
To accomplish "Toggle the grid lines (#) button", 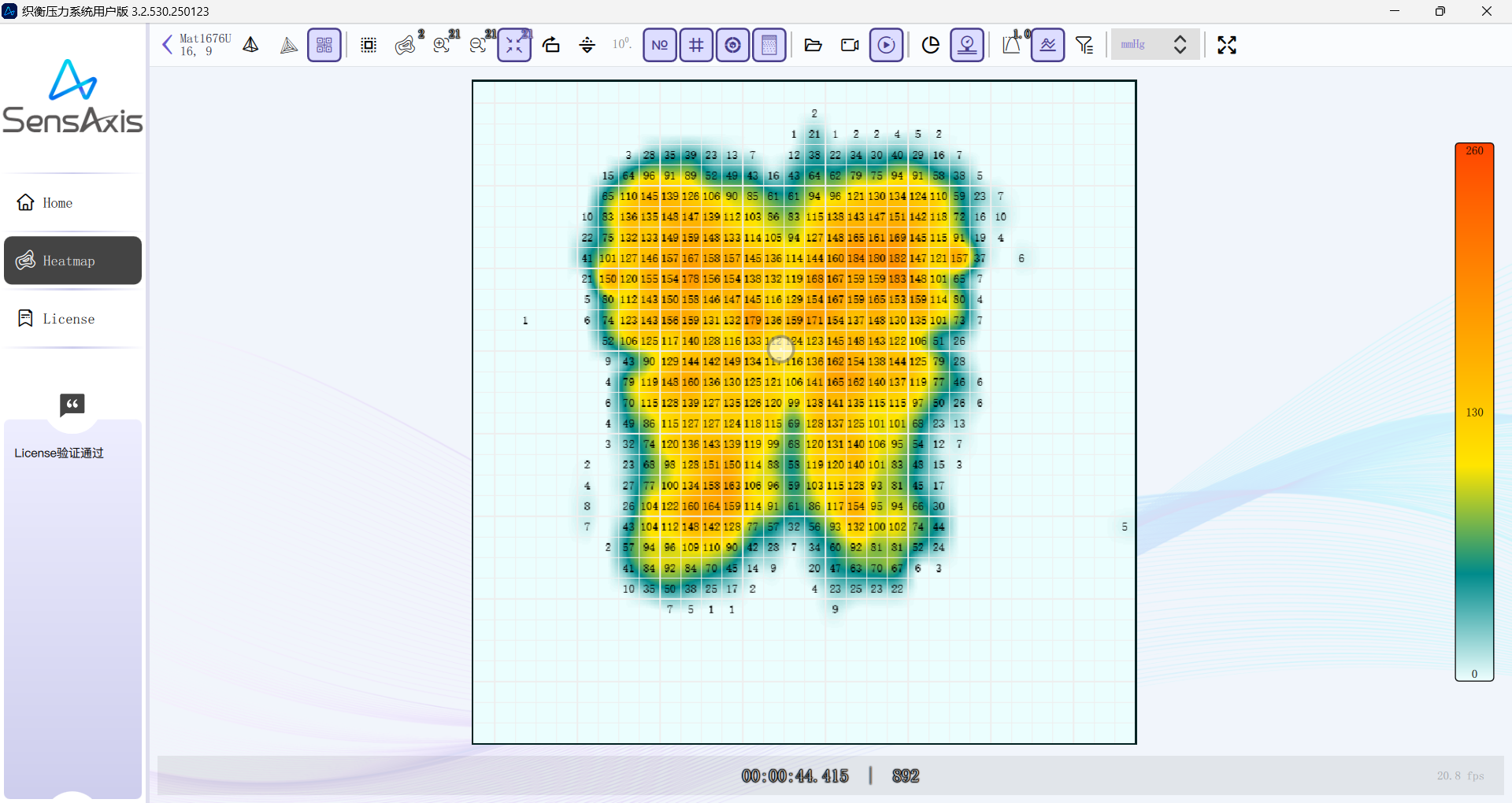I will [696, 45].
